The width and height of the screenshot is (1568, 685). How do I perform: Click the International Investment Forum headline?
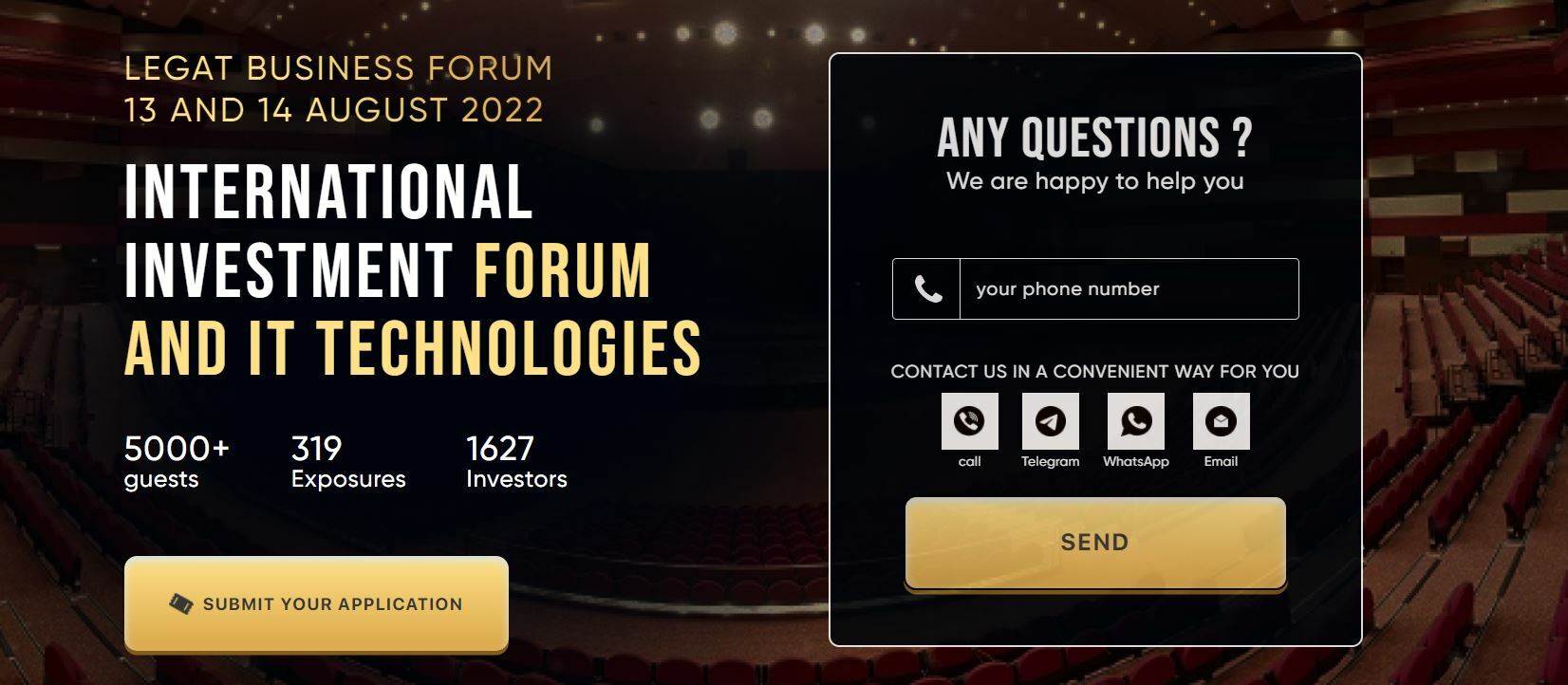click(413, 270)
